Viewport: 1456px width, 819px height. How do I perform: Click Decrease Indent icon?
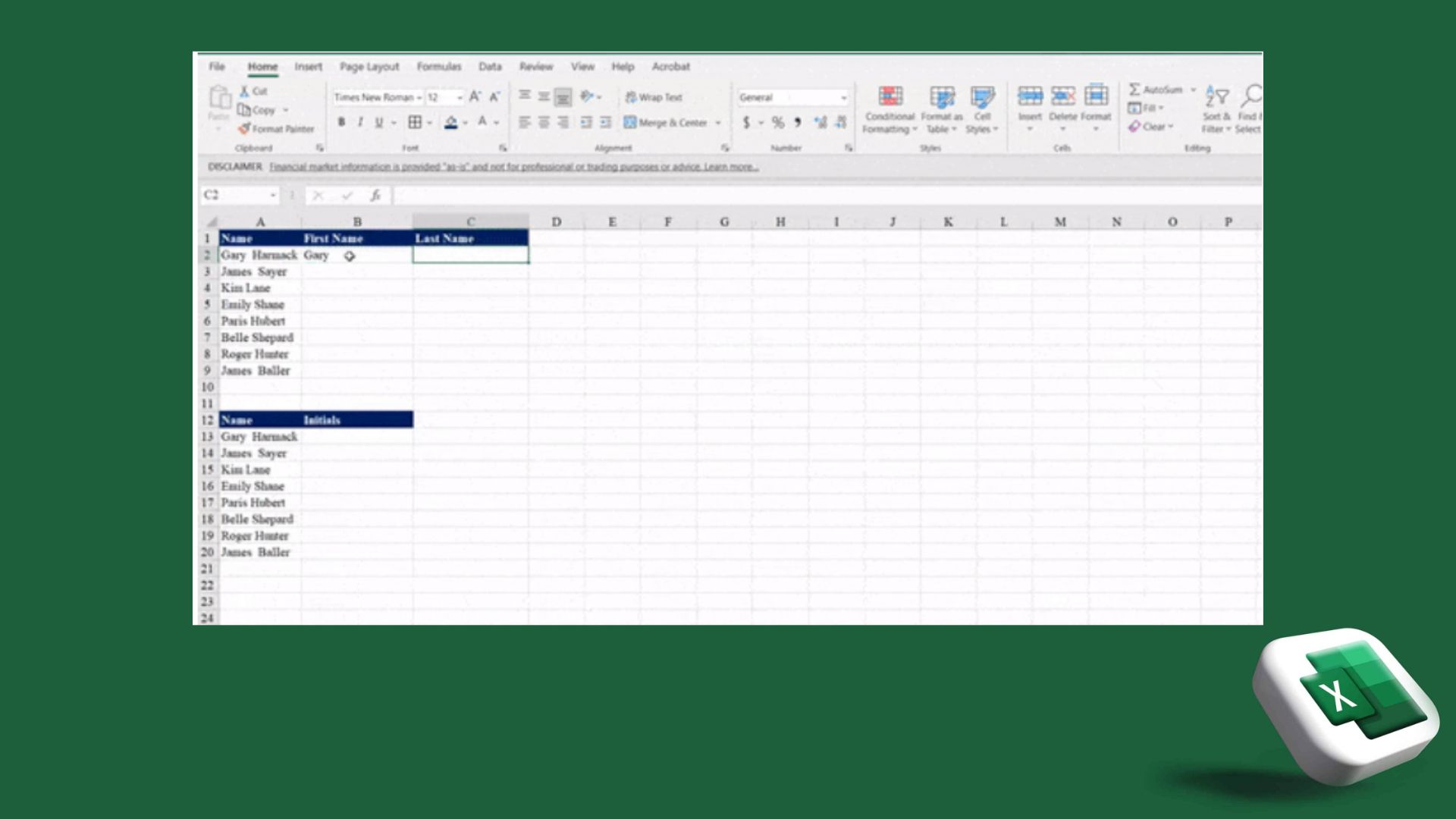[x=586, y=122]
